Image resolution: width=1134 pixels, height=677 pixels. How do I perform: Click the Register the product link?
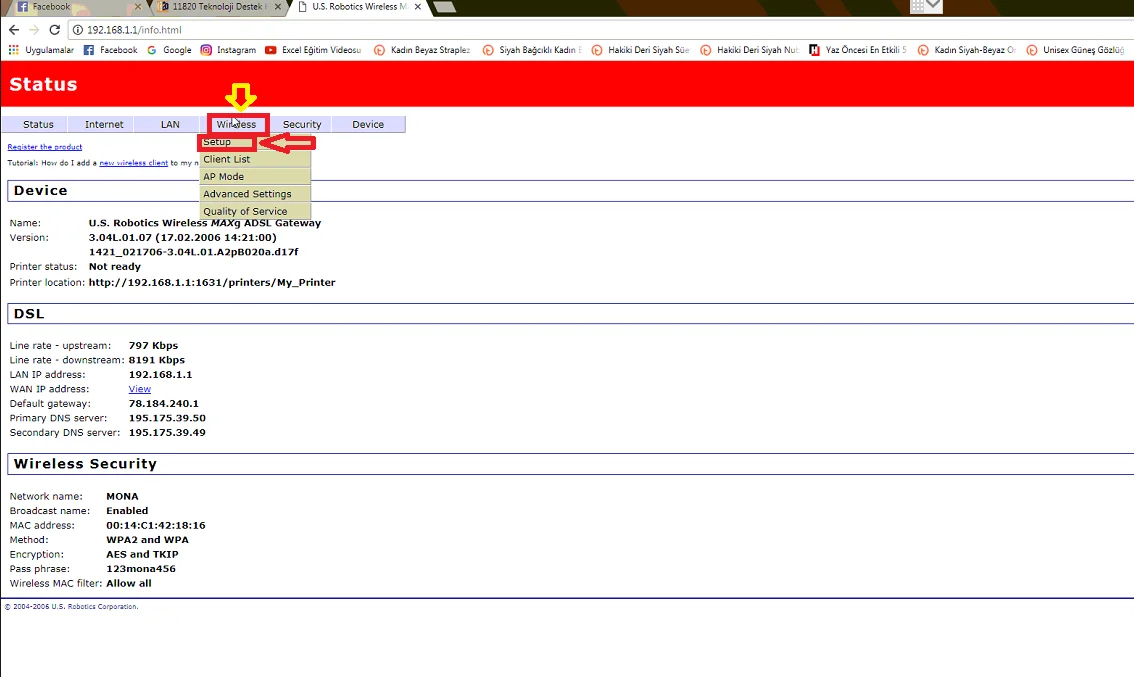[x=45, y=147]
